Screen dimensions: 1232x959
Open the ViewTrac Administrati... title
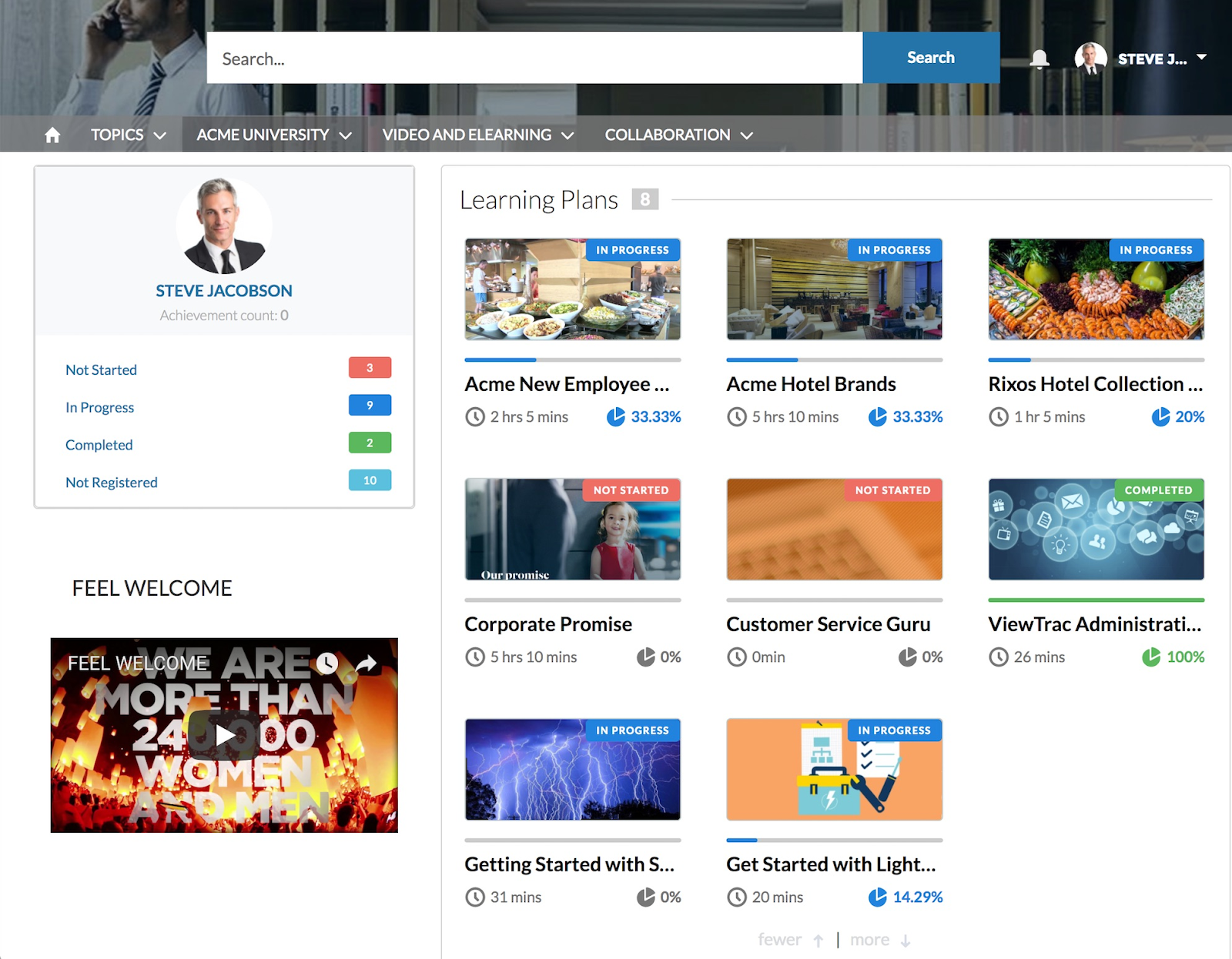(1095, 624)
